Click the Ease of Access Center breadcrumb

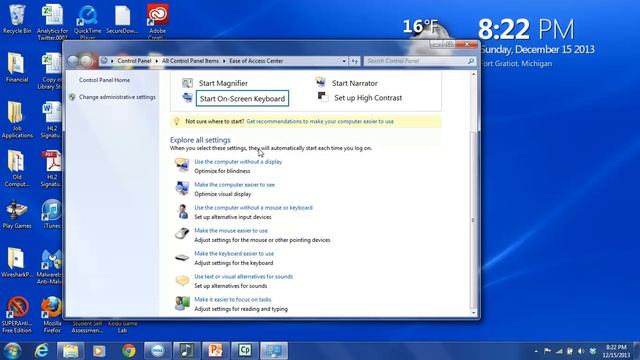pyautogui.click(x=256, y=61)
